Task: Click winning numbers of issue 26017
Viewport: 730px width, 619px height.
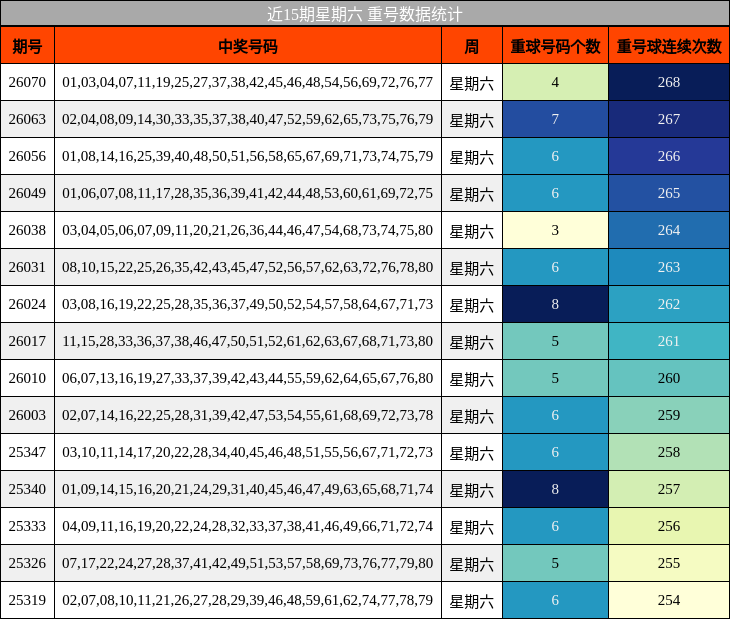Action: (x=248, y=341)
